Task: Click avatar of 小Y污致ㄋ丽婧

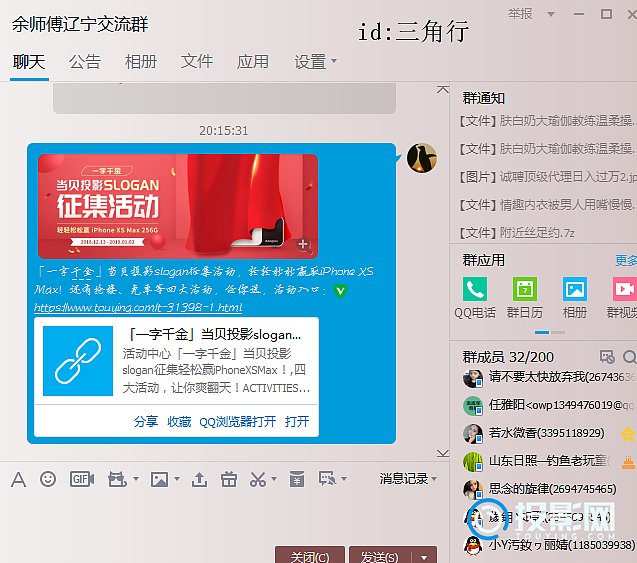Action: (x=473, y=545)
